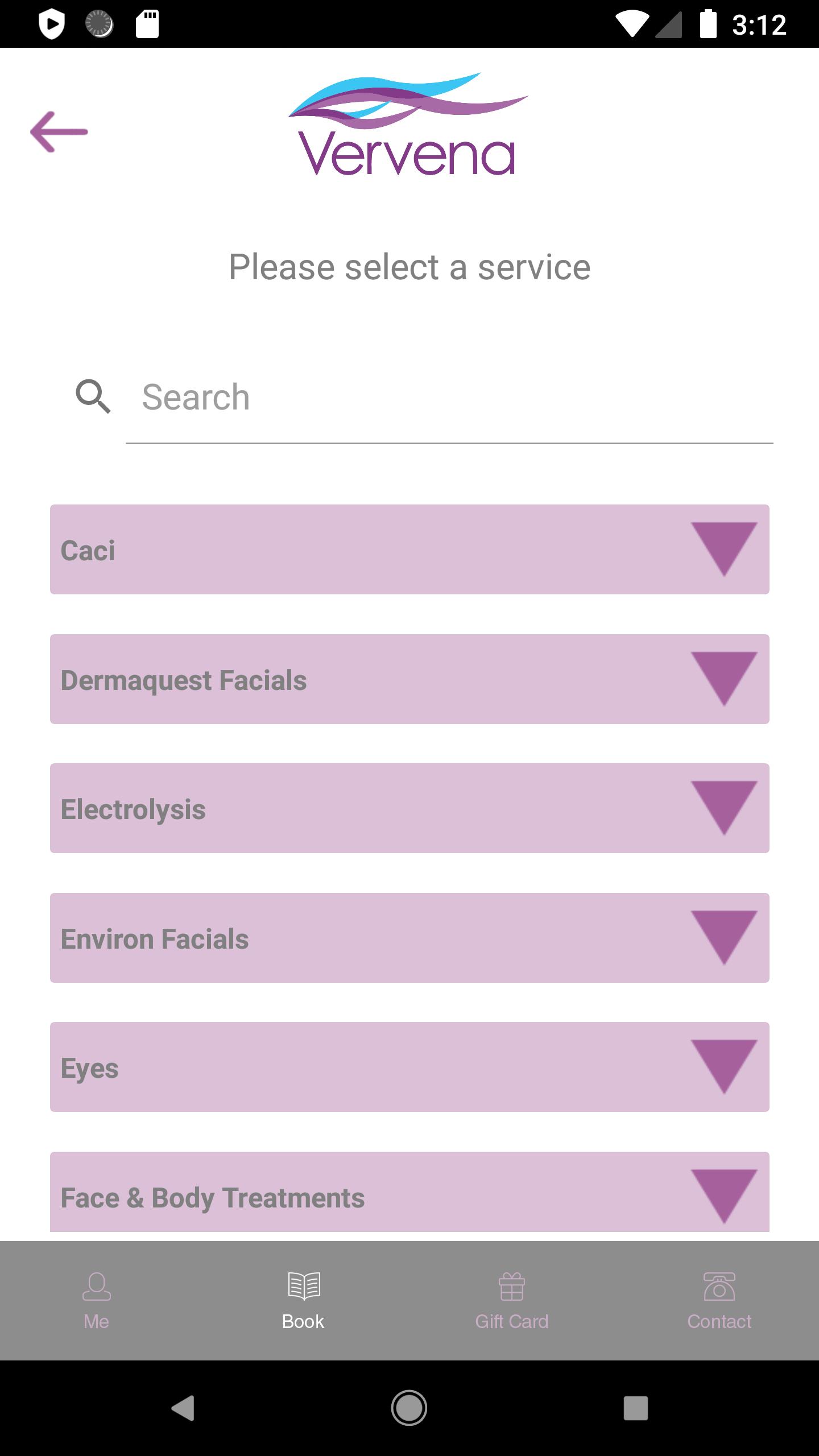This screenshot has height=1456, width=819.
Task: Switch to the Gift Card tab label
Action: point(512,1321)
